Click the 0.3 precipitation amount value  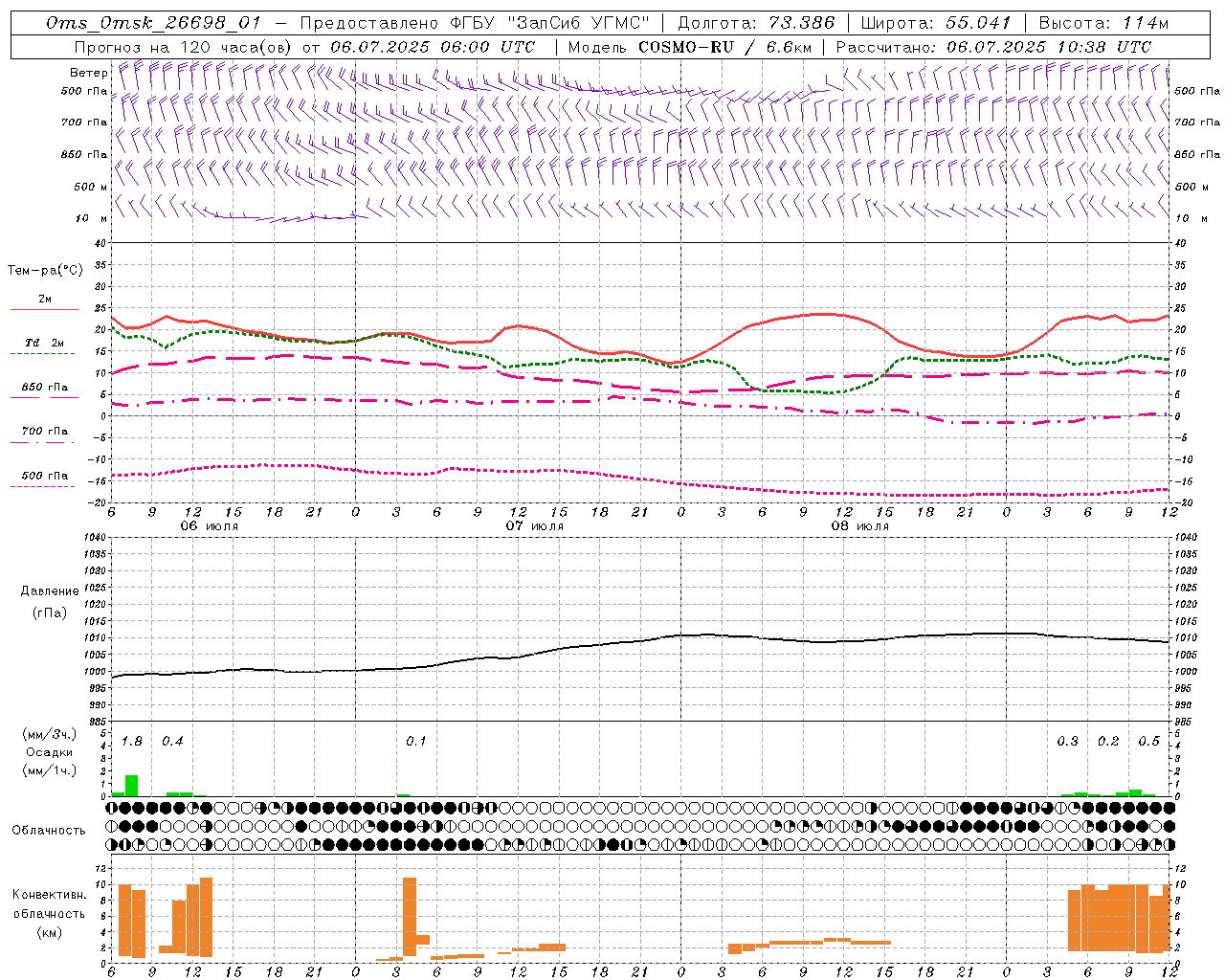tap(1067, 742)
